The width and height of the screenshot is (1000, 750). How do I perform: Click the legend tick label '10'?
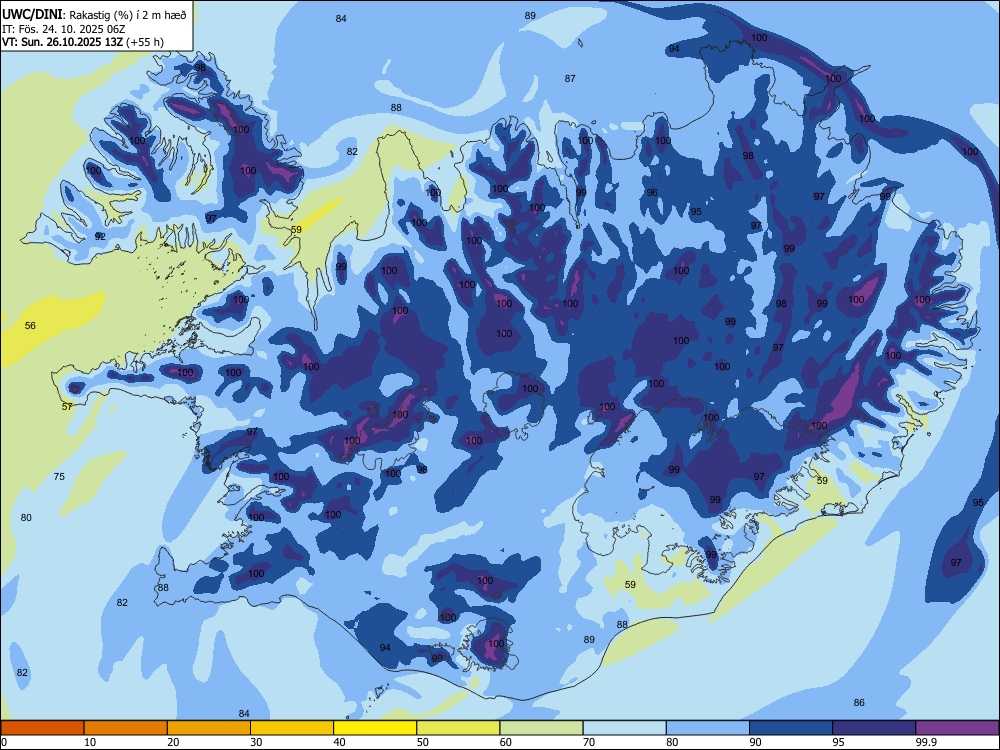point(90,742)
